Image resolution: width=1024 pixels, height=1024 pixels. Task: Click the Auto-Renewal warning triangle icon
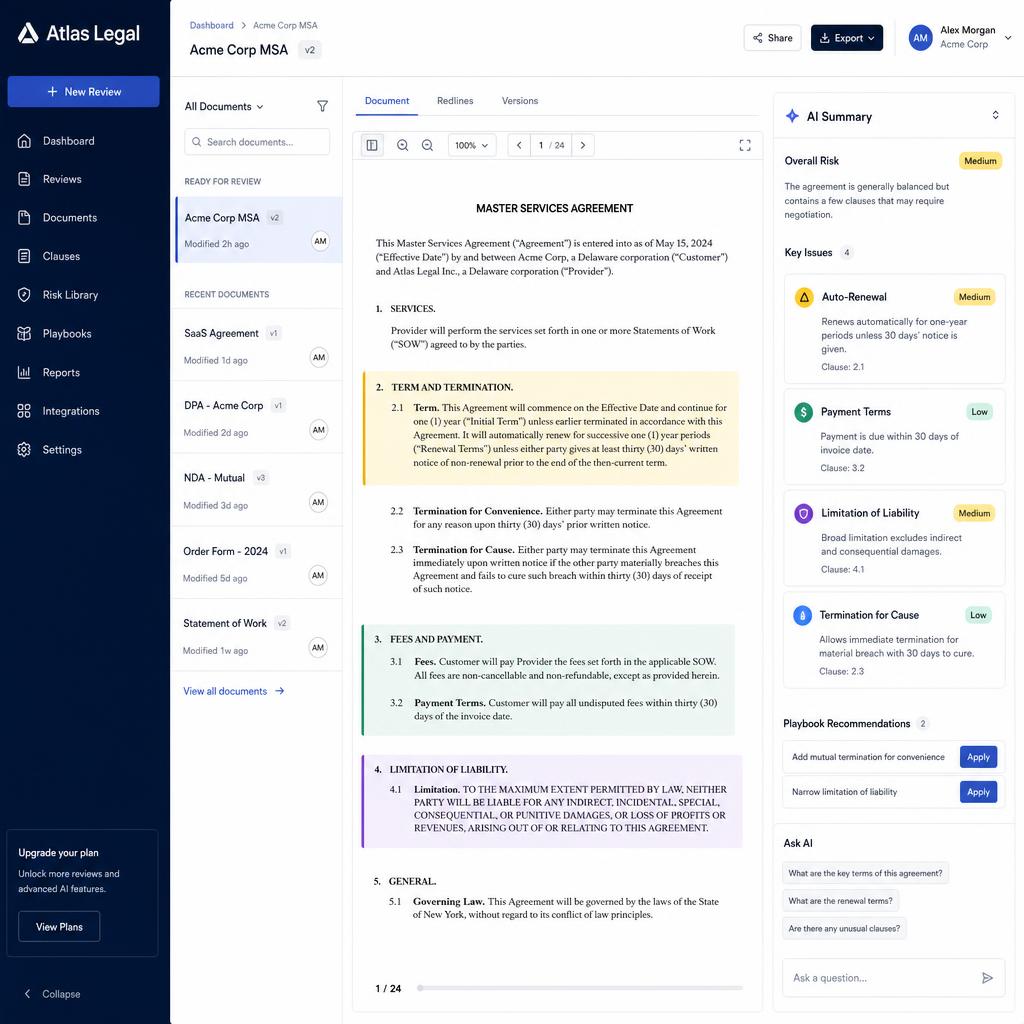click(804, 297)
